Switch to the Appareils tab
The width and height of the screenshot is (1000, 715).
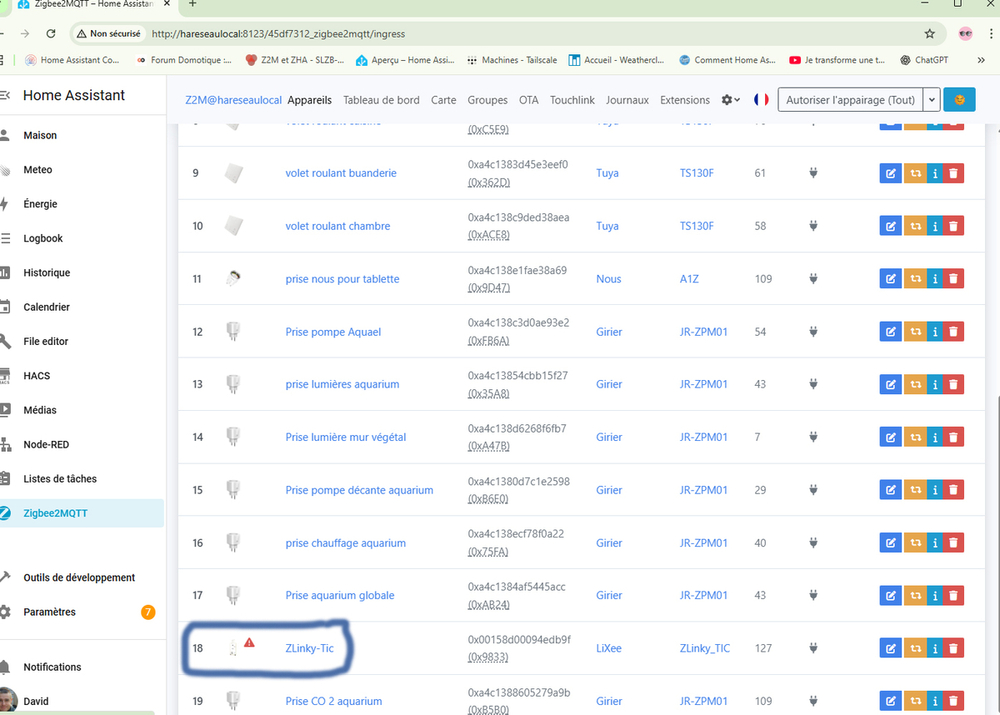pyautogui.click(x=309, y=100)
